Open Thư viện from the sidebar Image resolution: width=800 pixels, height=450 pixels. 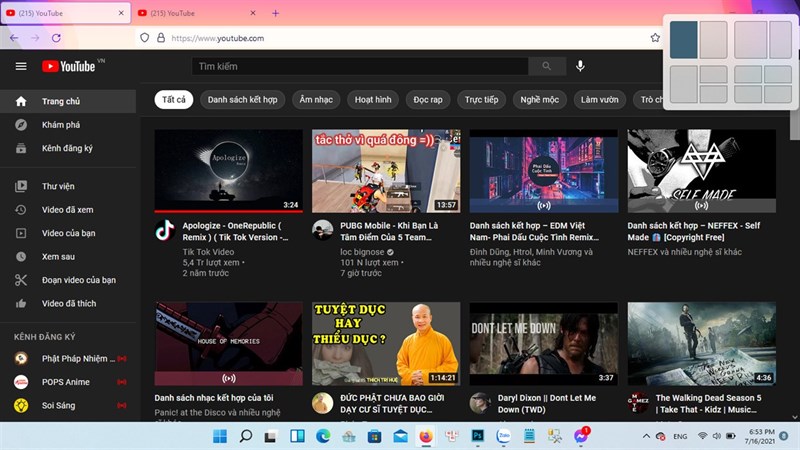(x=58, y=186)
